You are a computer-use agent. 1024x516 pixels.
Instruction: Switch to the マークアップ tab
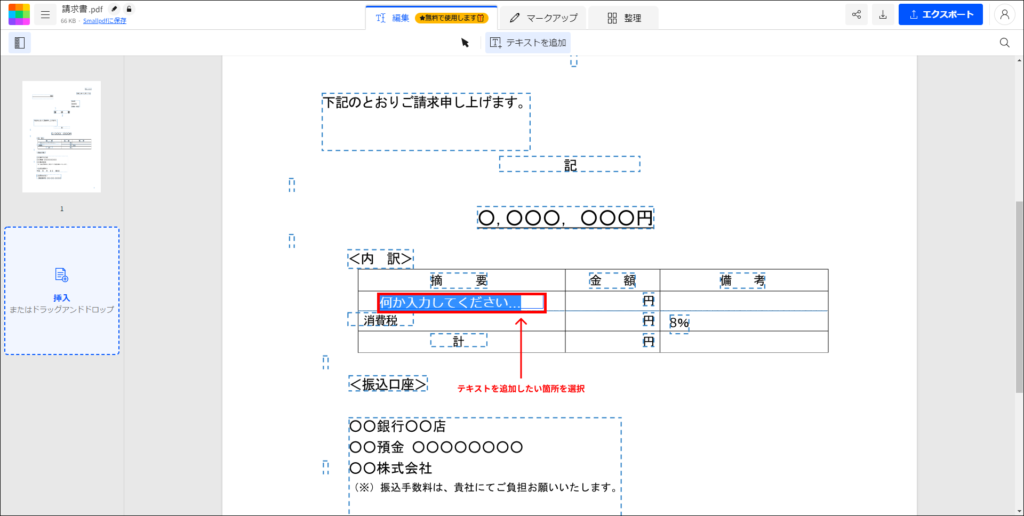coord(543,18)
